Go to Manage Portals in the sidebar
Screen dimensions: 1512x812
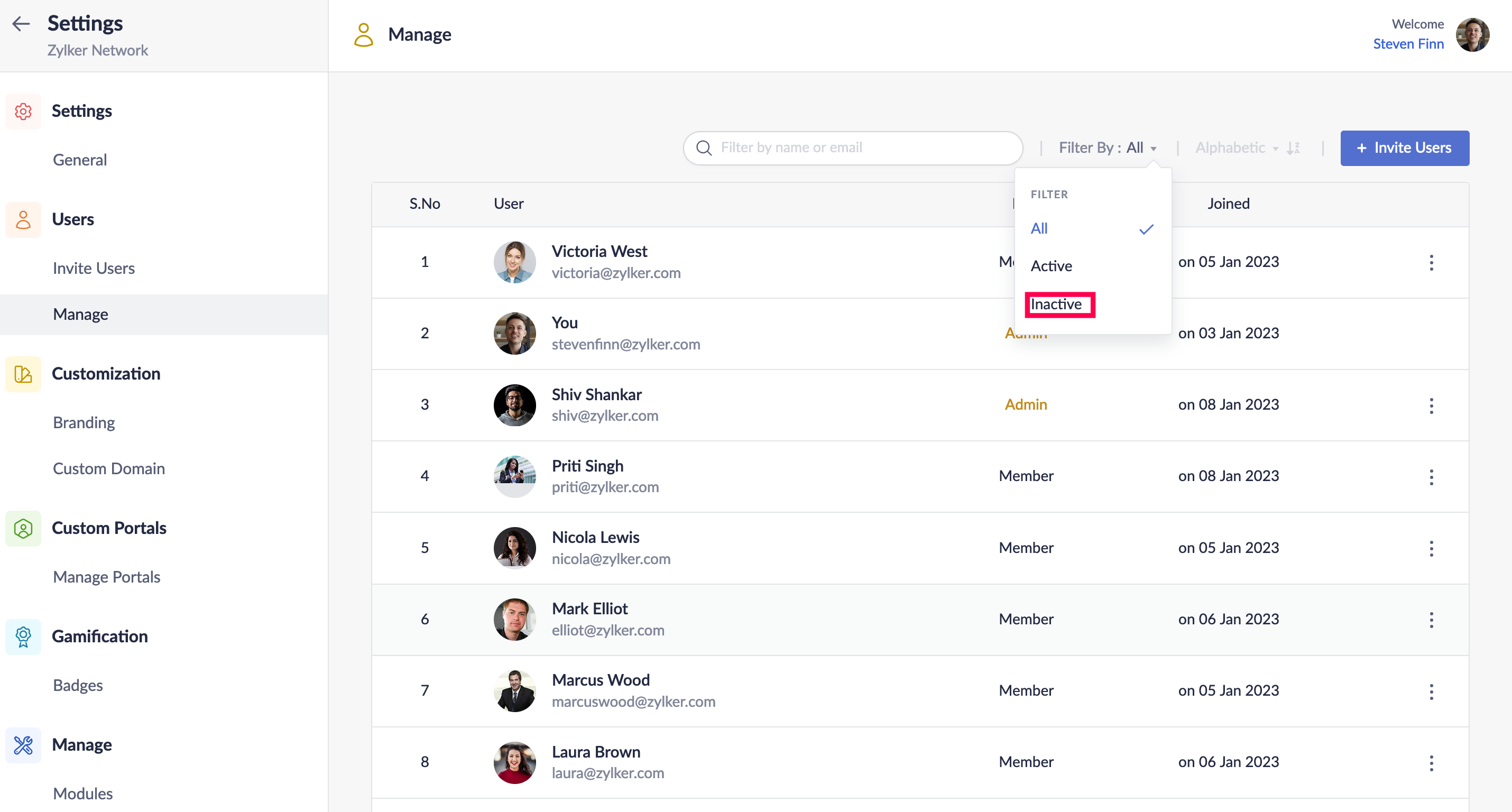106,577
